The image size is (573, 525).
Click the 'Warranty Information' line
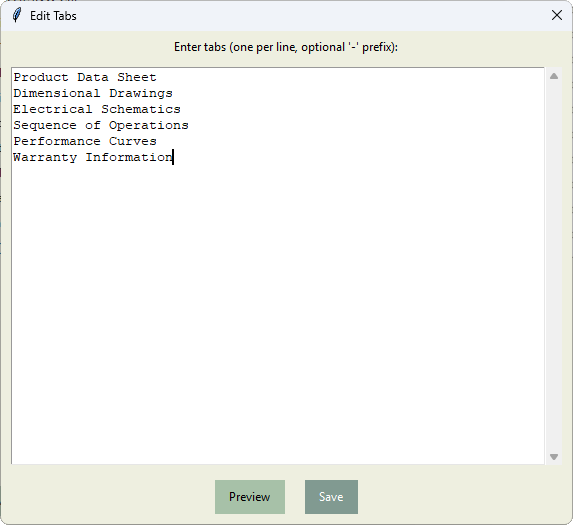[x=93, y=157]
